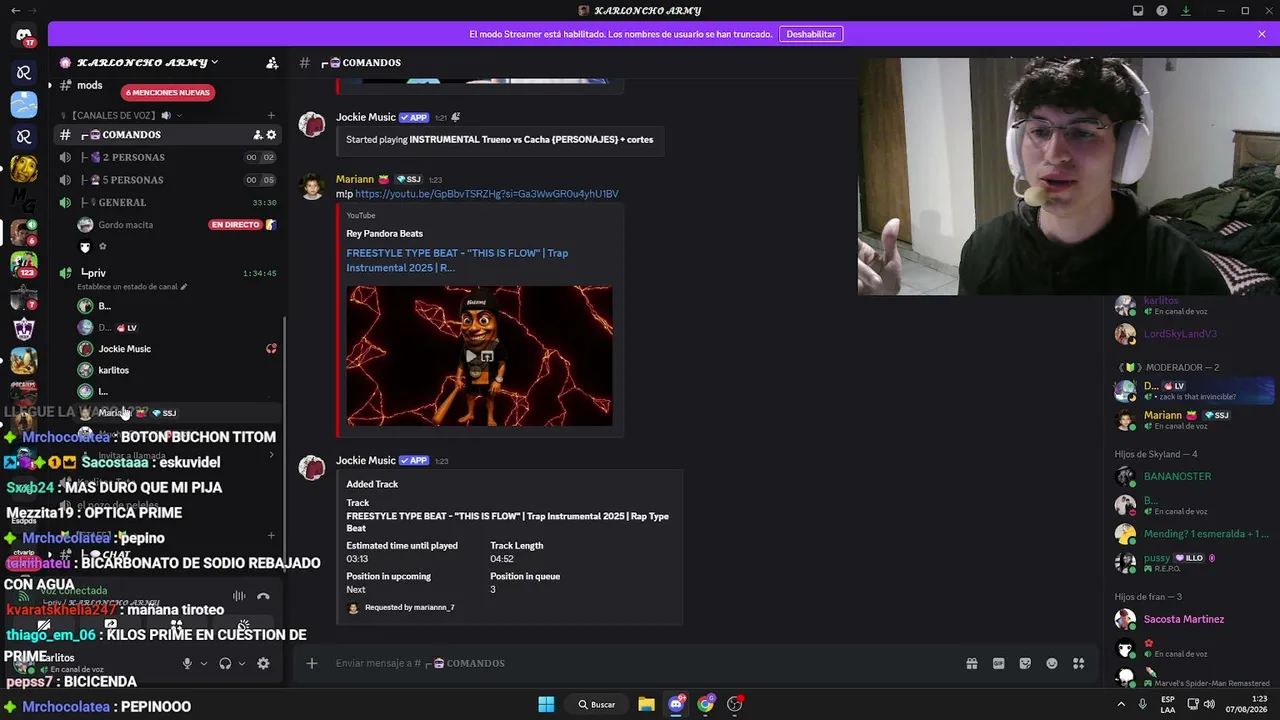
Task: Open Google Chrome from taskbar
Action: 706,704
